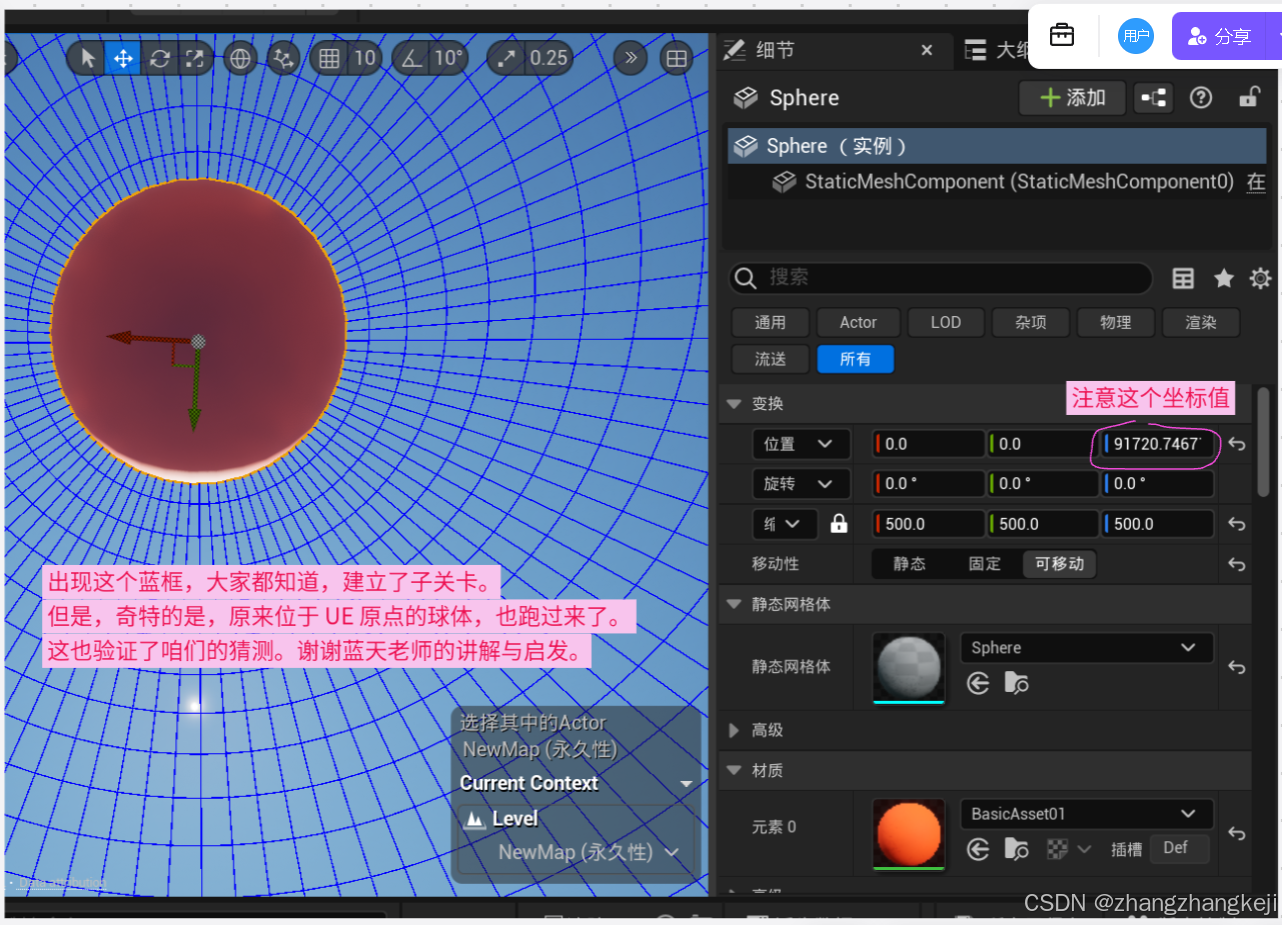Open details settings gear icon
Viewport: 1282px width, 925px height.
(1260, 278)
